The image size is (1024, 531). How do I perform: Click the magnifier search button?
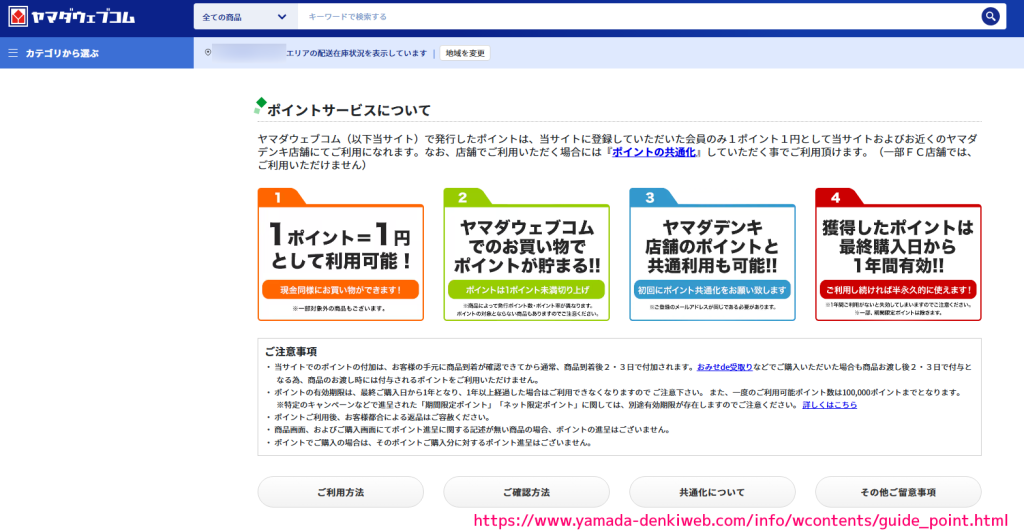coord(990,17)
